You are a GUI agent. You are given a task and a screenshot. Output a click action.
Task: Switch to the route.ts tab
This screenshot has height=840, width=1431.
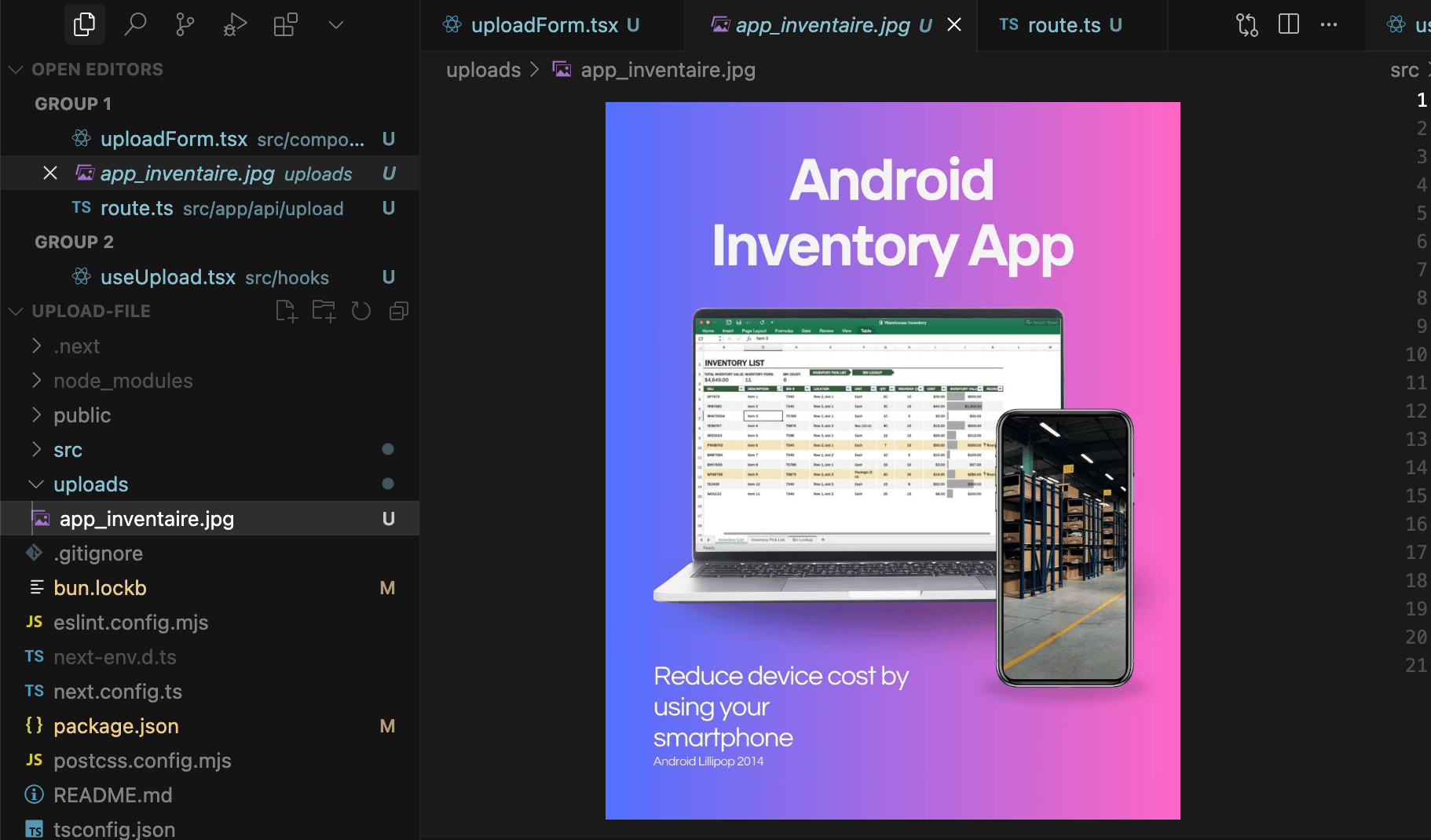coord(1071,25)
